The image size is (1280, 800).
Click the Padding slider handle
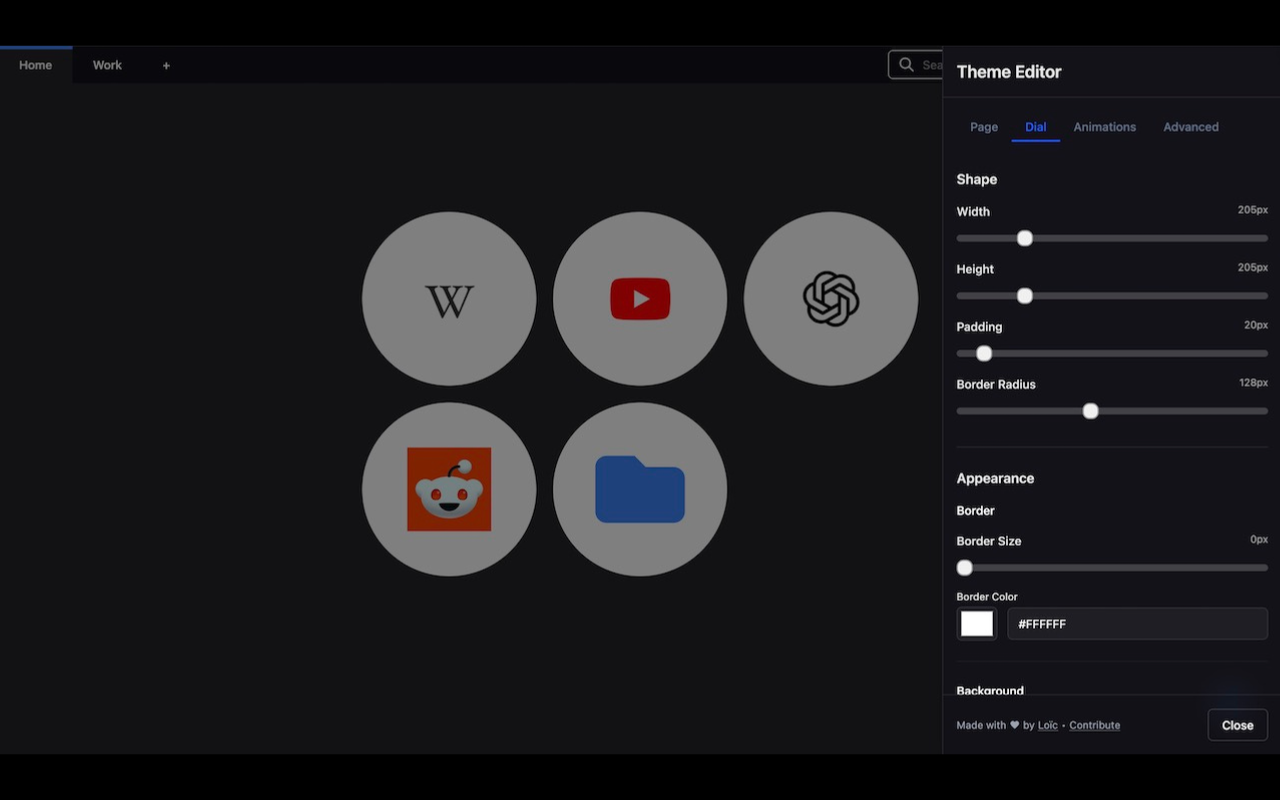pos(984,353)
